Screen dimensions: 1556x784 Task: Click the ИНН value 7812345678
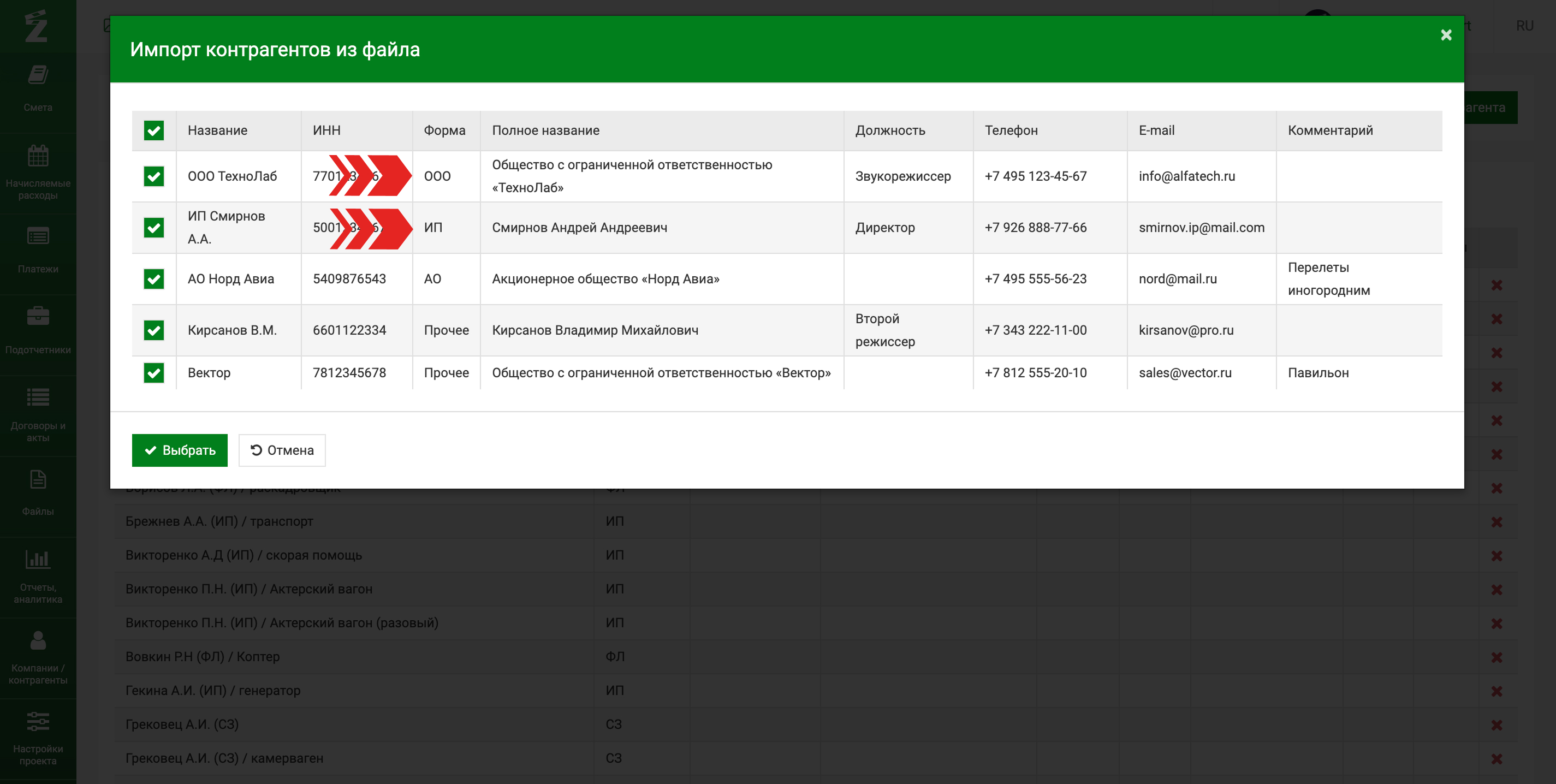point(349,373)
